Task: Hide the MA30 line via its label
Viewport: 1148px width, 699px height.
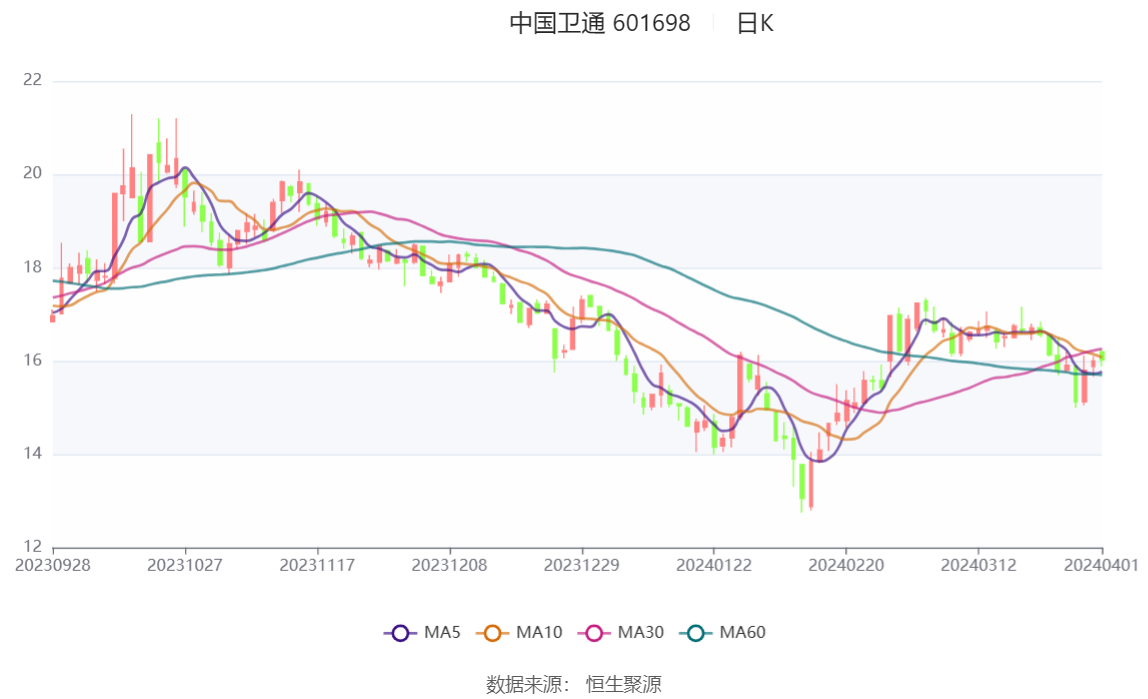Action: coord(641,633)
